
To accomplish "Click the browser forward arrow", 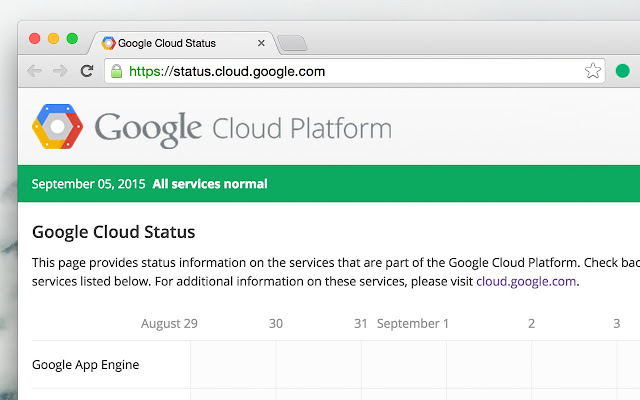I will [x=60, y=71].
